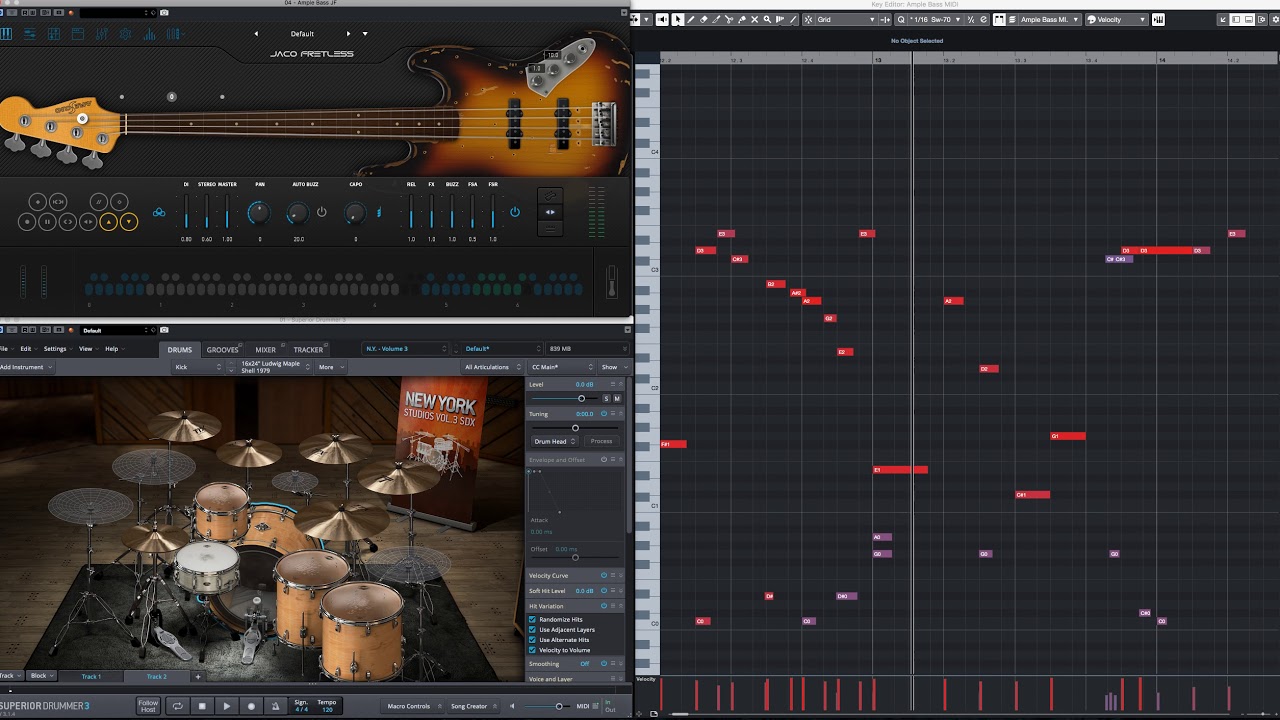Open the Velocity controller dropdown

click(1116, 19)
